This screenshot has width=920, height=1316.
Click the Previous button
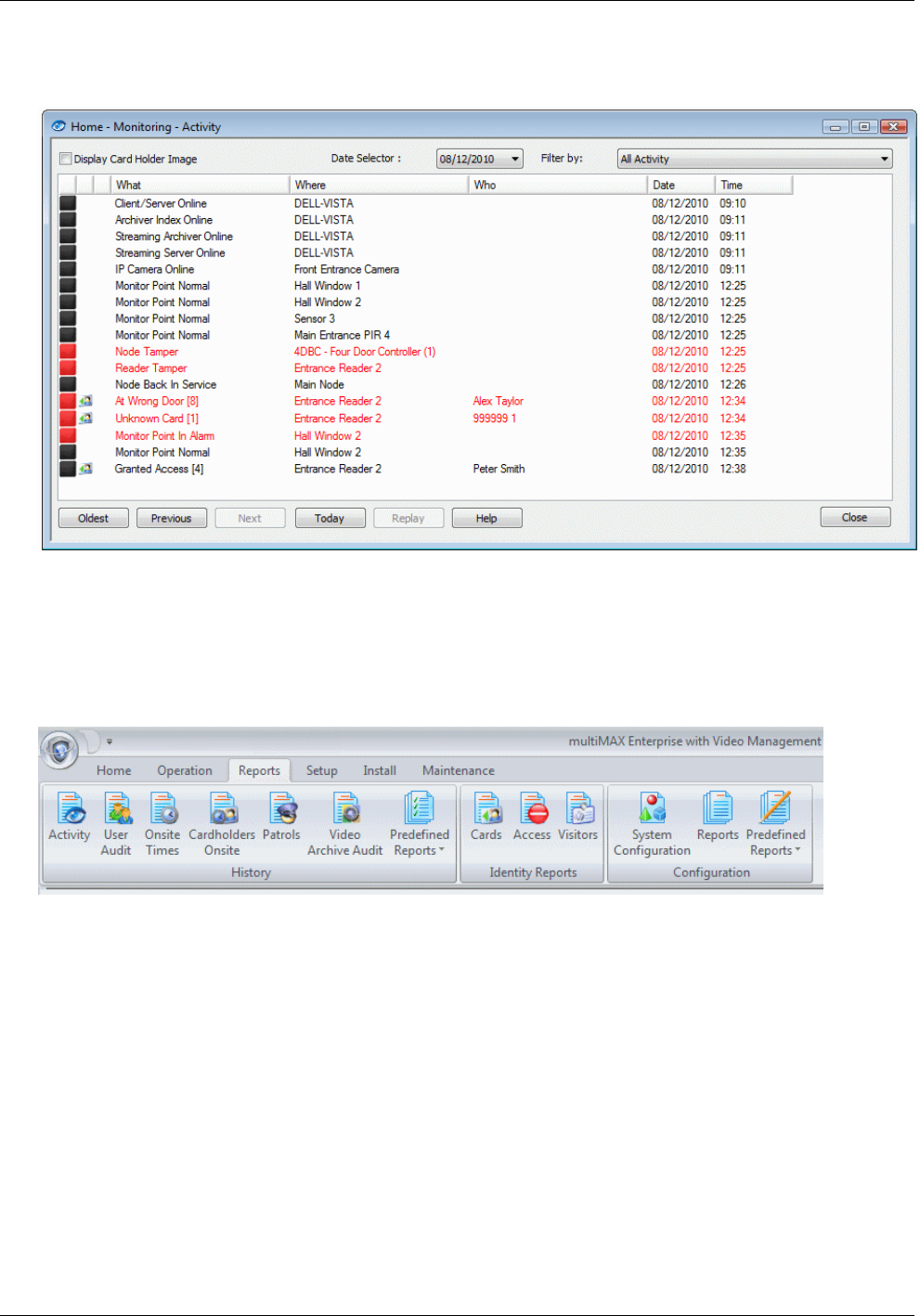[x=172, y=518]
